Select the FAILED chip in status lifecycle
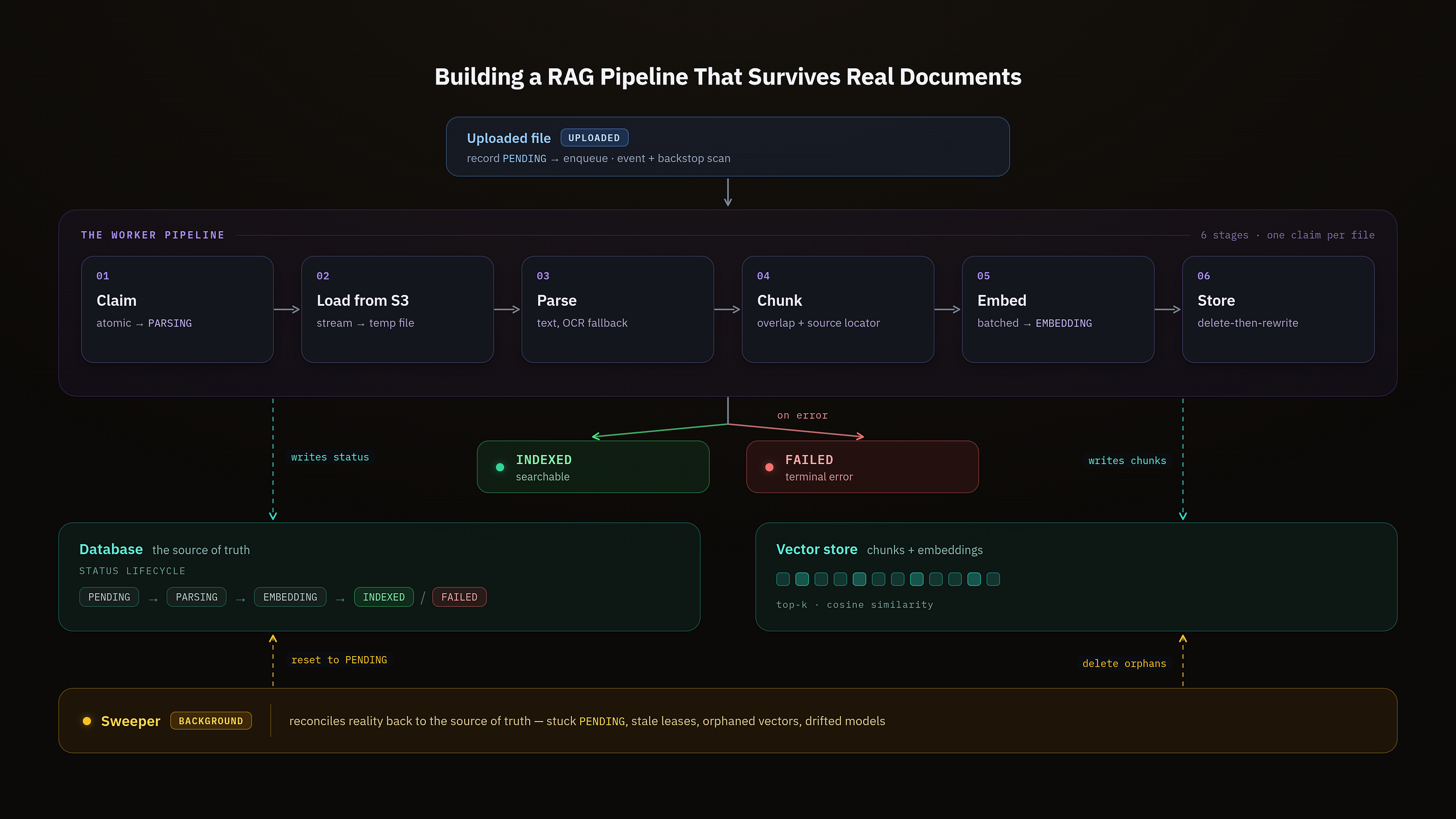 tap(460, 597)
